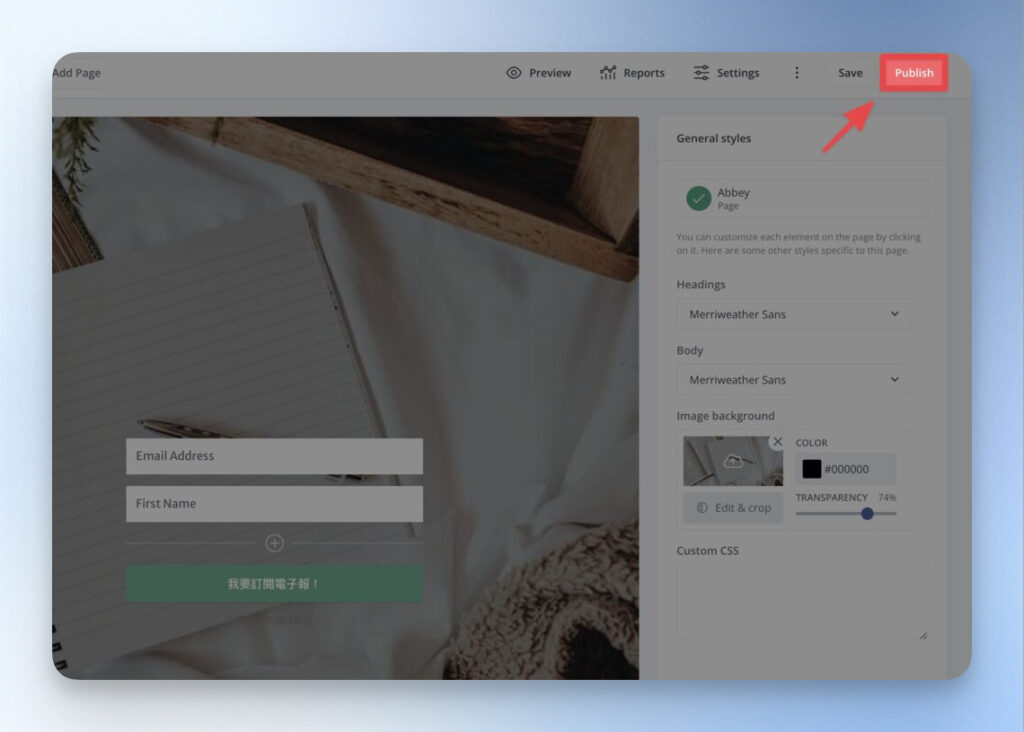Click the Add Page button

(x=77, y=72)
